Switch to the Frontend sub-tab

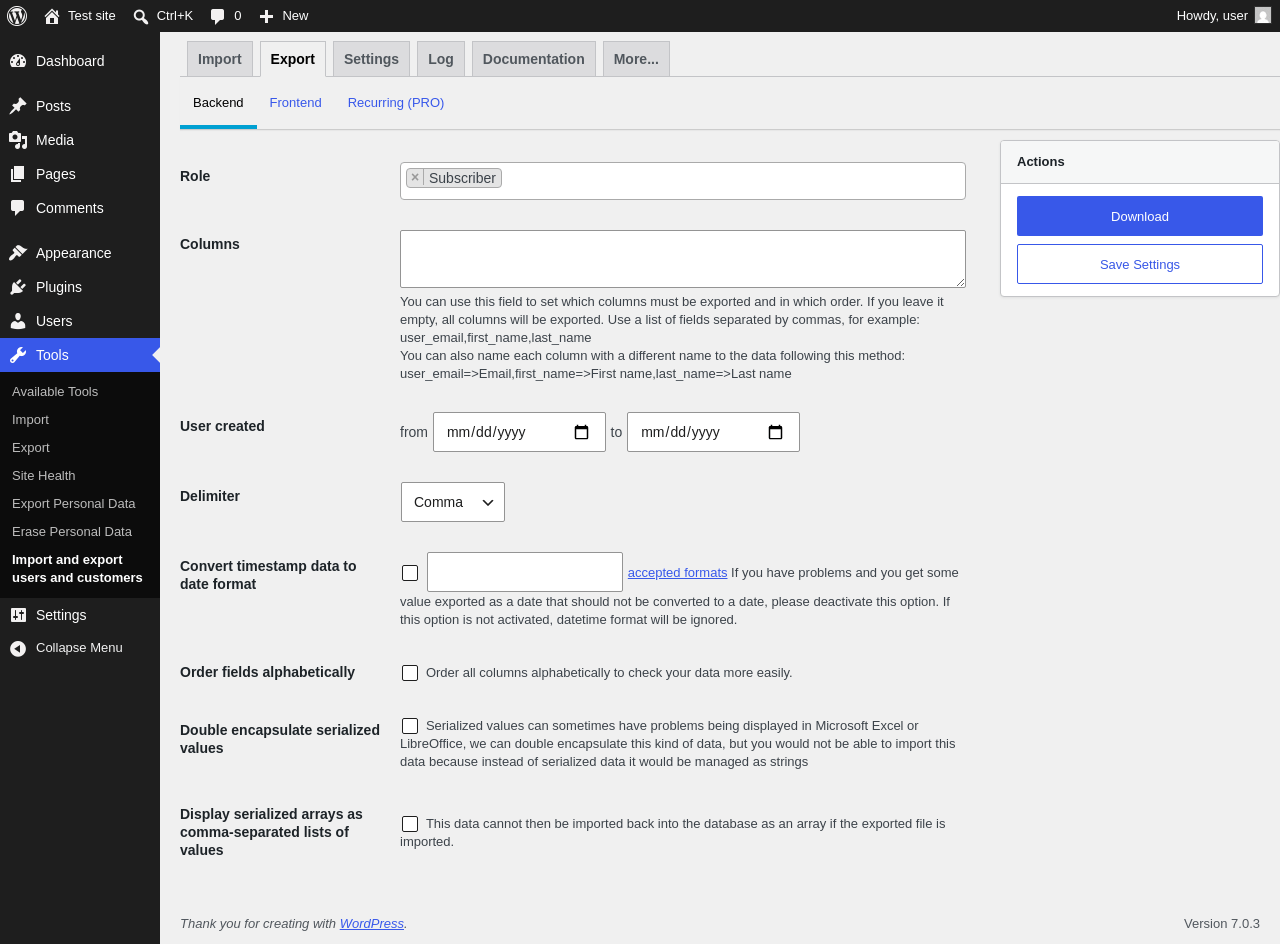click(296, 103)
